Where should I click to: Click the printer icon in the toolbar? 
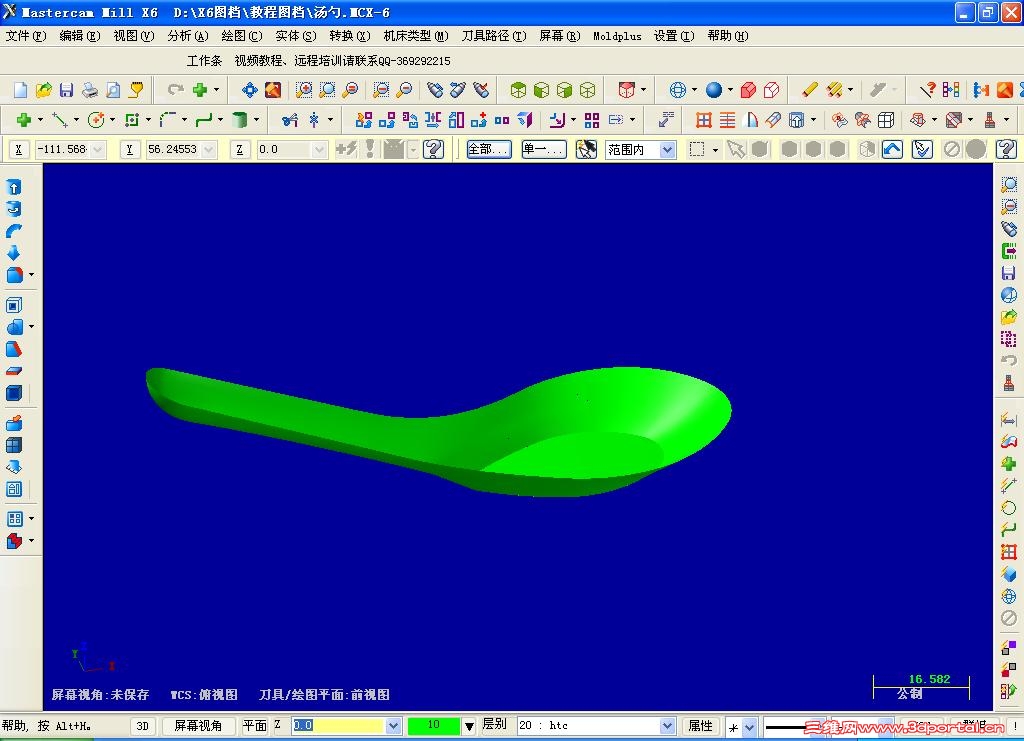(89, 90)
